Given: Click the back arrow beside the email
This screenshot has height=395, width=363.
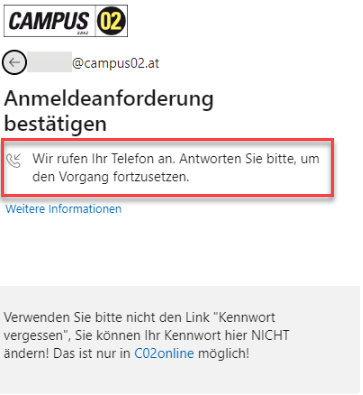Looking at the screenshot, I should pos(14,63).
